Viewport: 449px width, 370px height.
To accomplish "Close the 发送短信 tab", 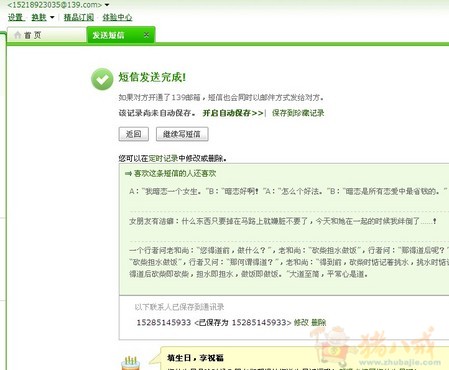I will (x=146, y=35).
